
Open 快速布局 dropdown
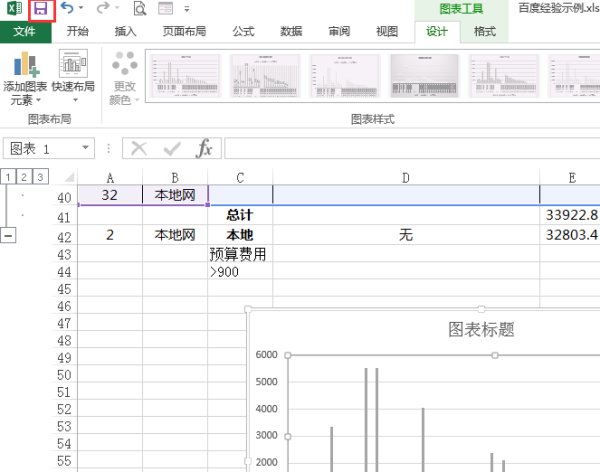(73, 77)
